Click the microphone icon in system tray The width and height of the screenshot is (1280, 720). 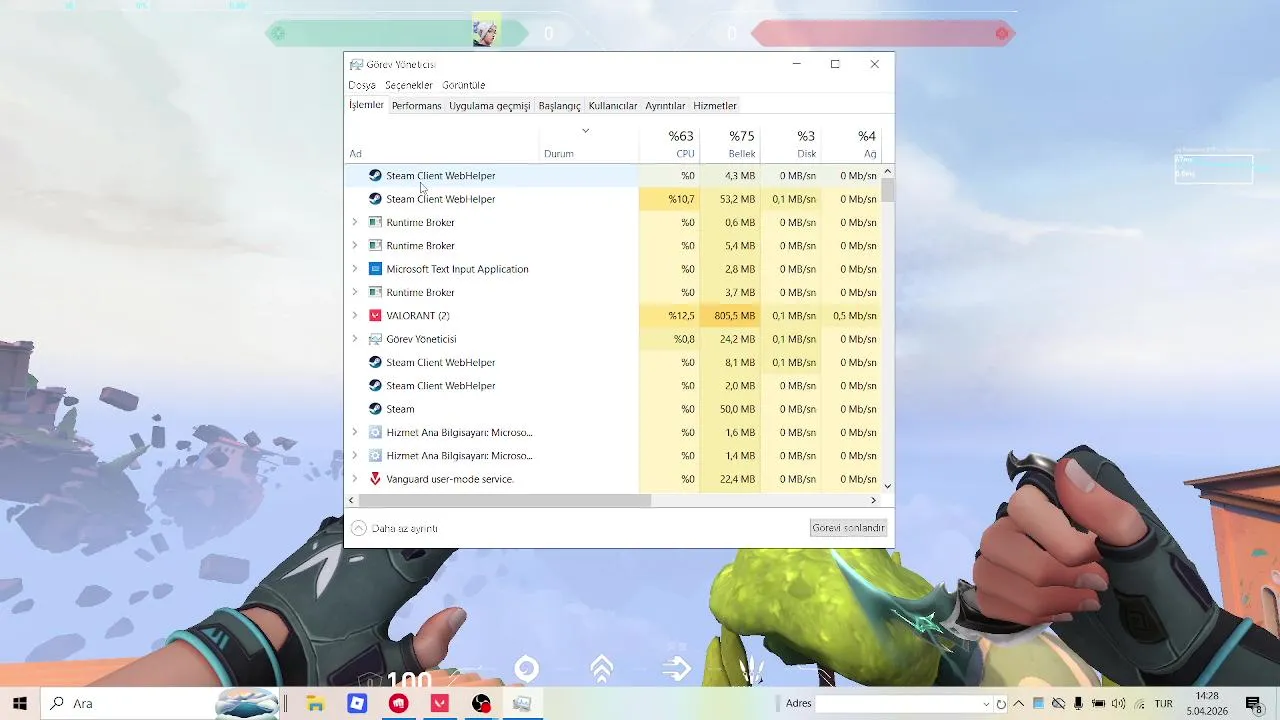(1078, 704)
